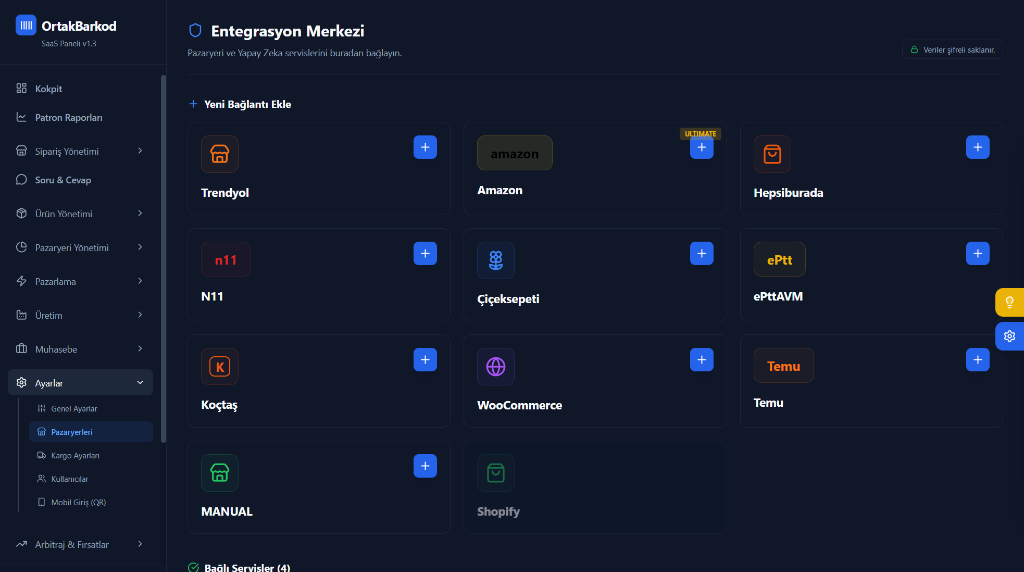Open Kokpit from the sidebar
1024x572 pixels.
point(49,89)
